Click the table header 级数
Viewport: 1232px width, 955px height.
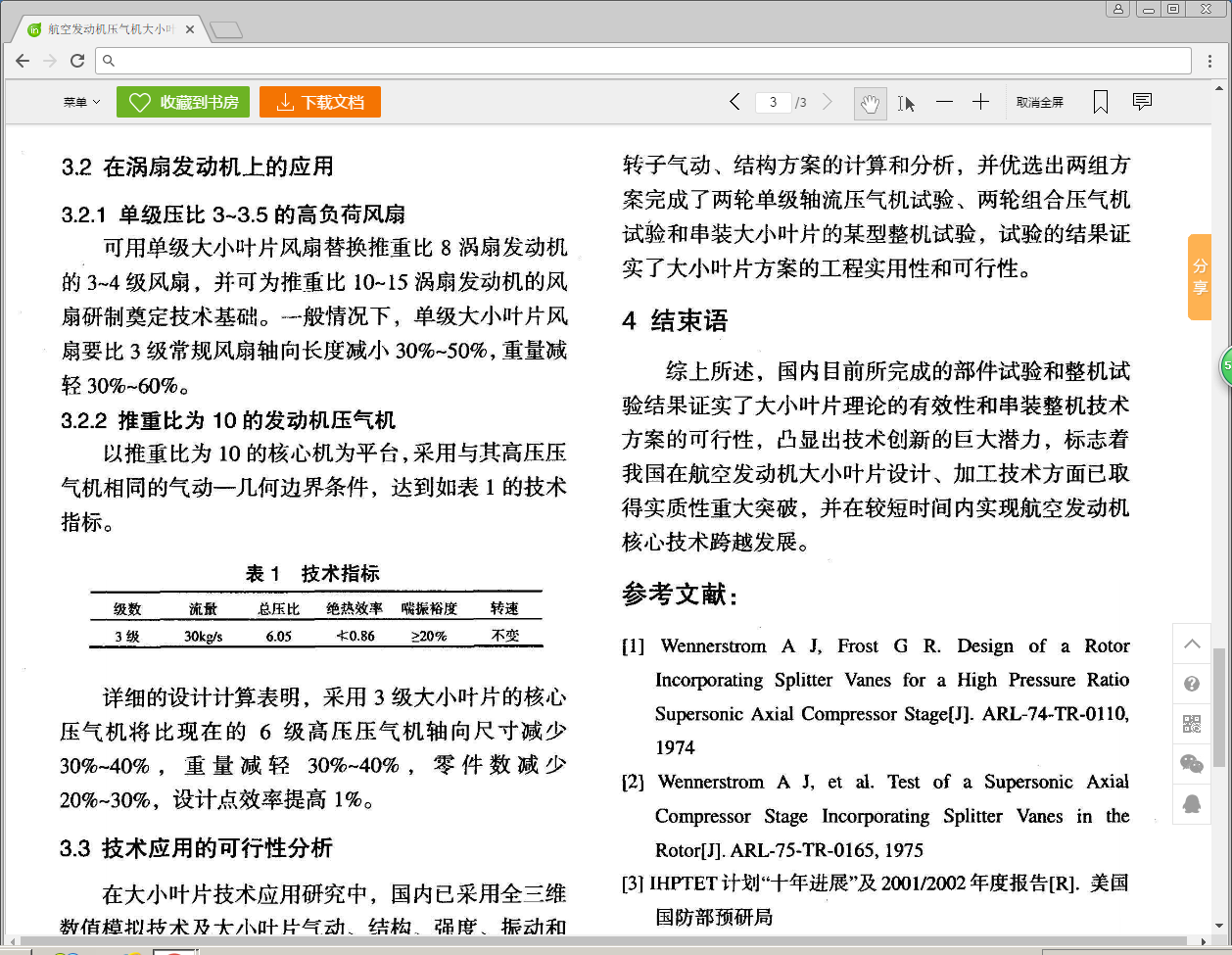click(127, 608)
